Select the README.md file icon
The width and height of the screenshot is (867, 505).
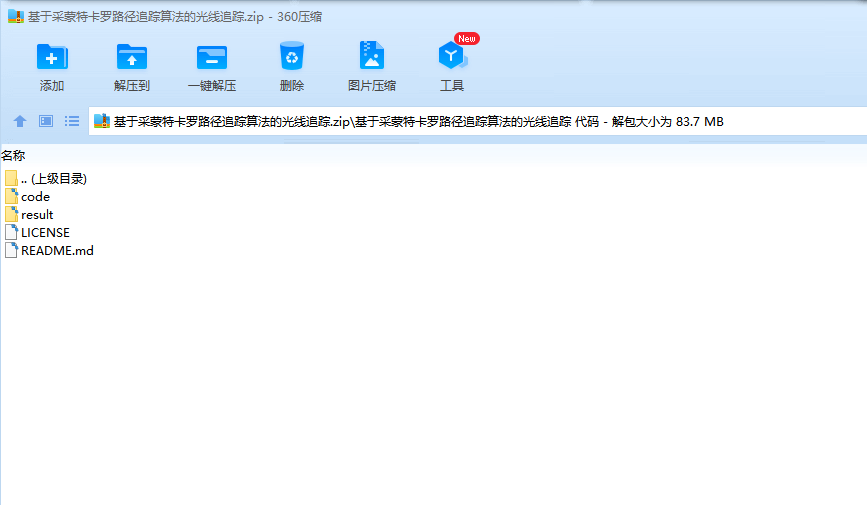(x=11, y=250)
